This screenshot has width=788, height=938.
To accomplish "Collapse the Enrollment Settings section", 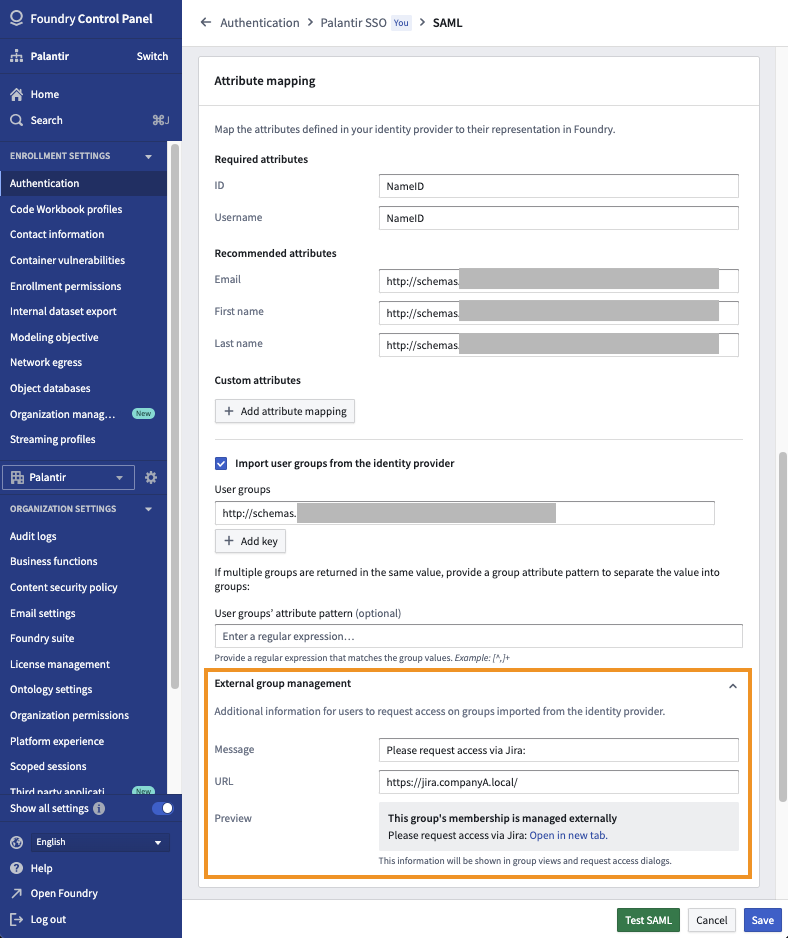I will (x=148, y=157).
